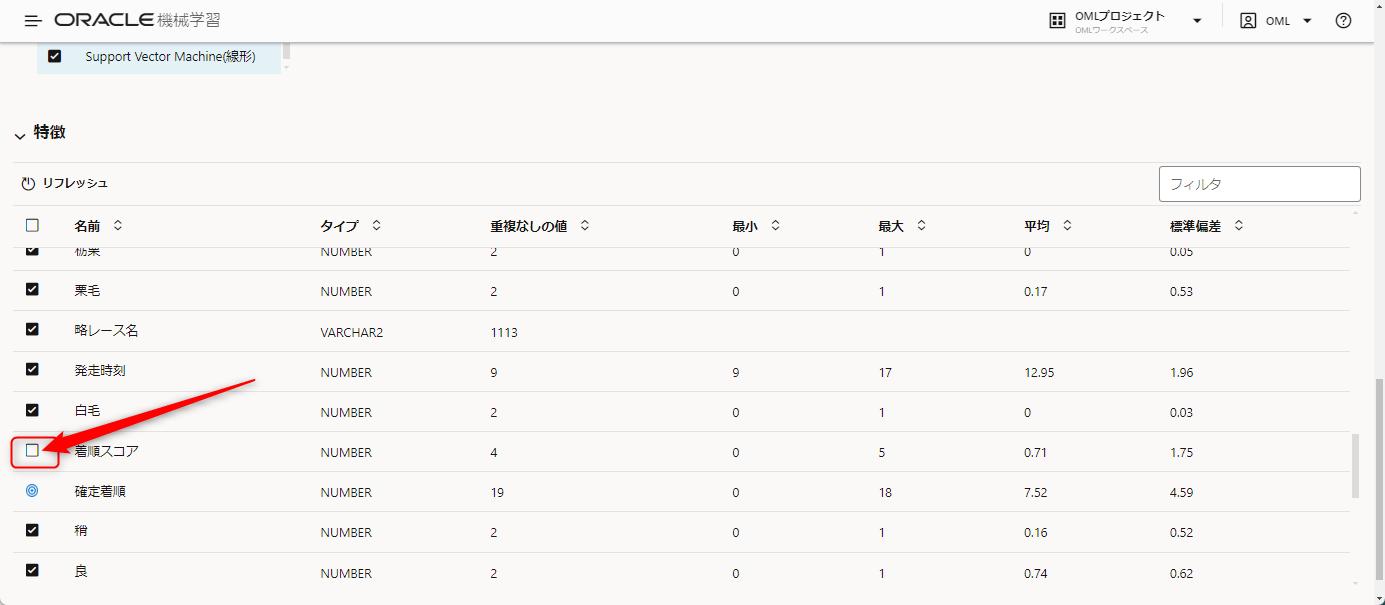Image resolution: width=1385 pixels, height=605 pixels.
Task: Click the 7.52 average cell
Action: (x=1036, y=493)
